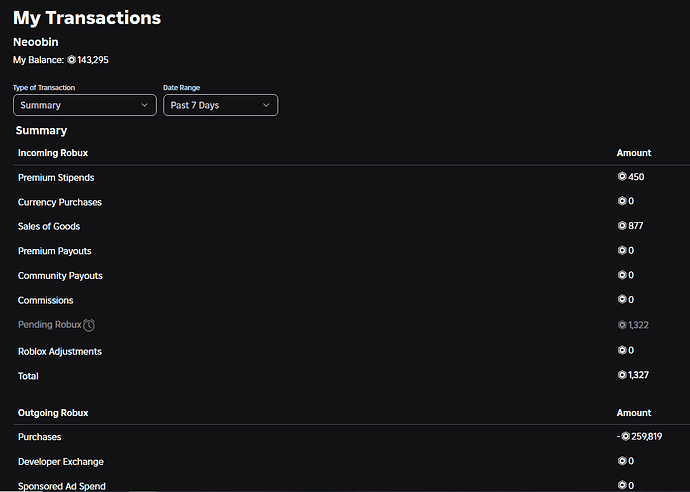Image resolution: width=690 pixels, height=492 pixels.
Task: Click the Robux icon in the Sales of Goods row
Action: tap(622, 226)
